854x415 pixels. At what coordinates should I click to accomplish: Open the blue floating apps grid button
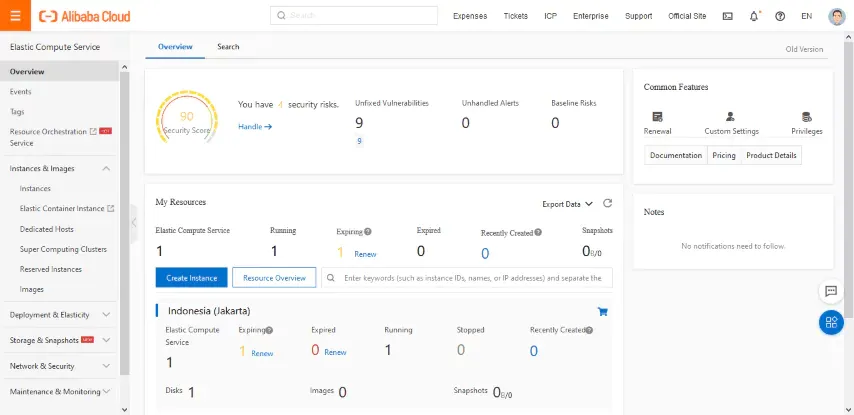pyautogui.click(x=831, y=322)
